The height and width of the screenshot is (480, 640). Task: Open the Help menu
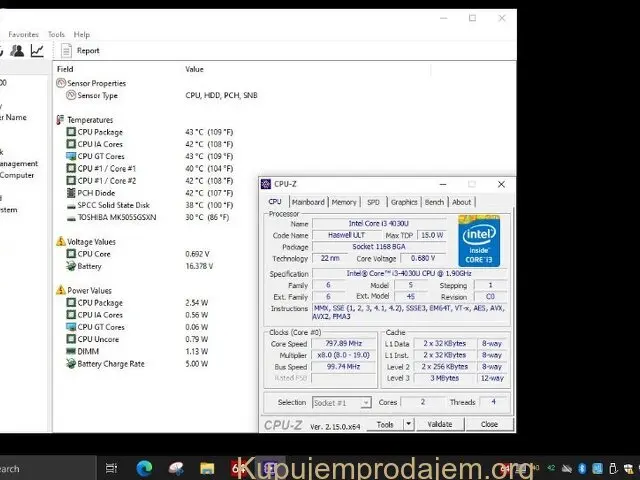[x=82, y=34]
